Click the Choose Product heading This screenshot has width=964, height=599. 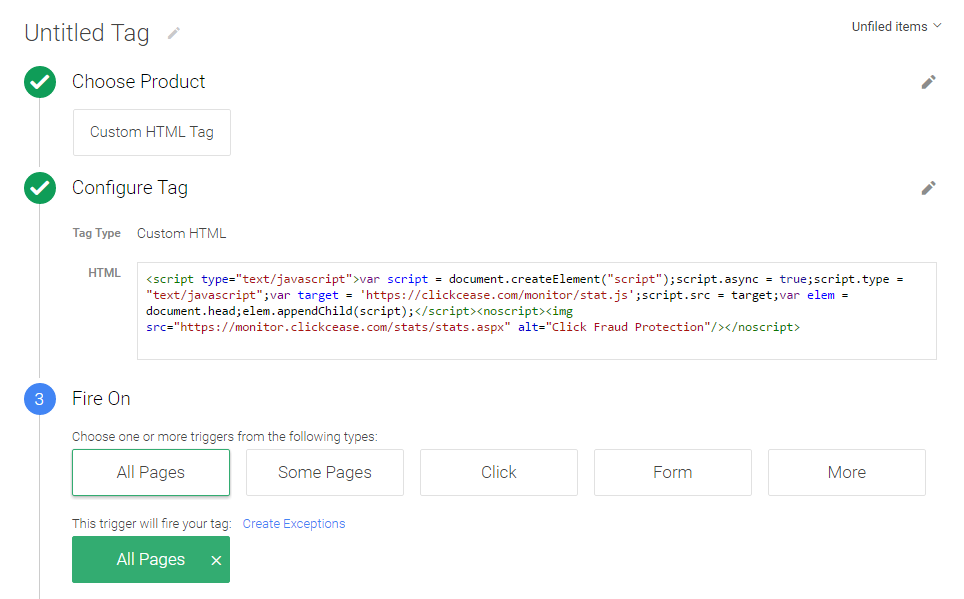click(138, 82)
